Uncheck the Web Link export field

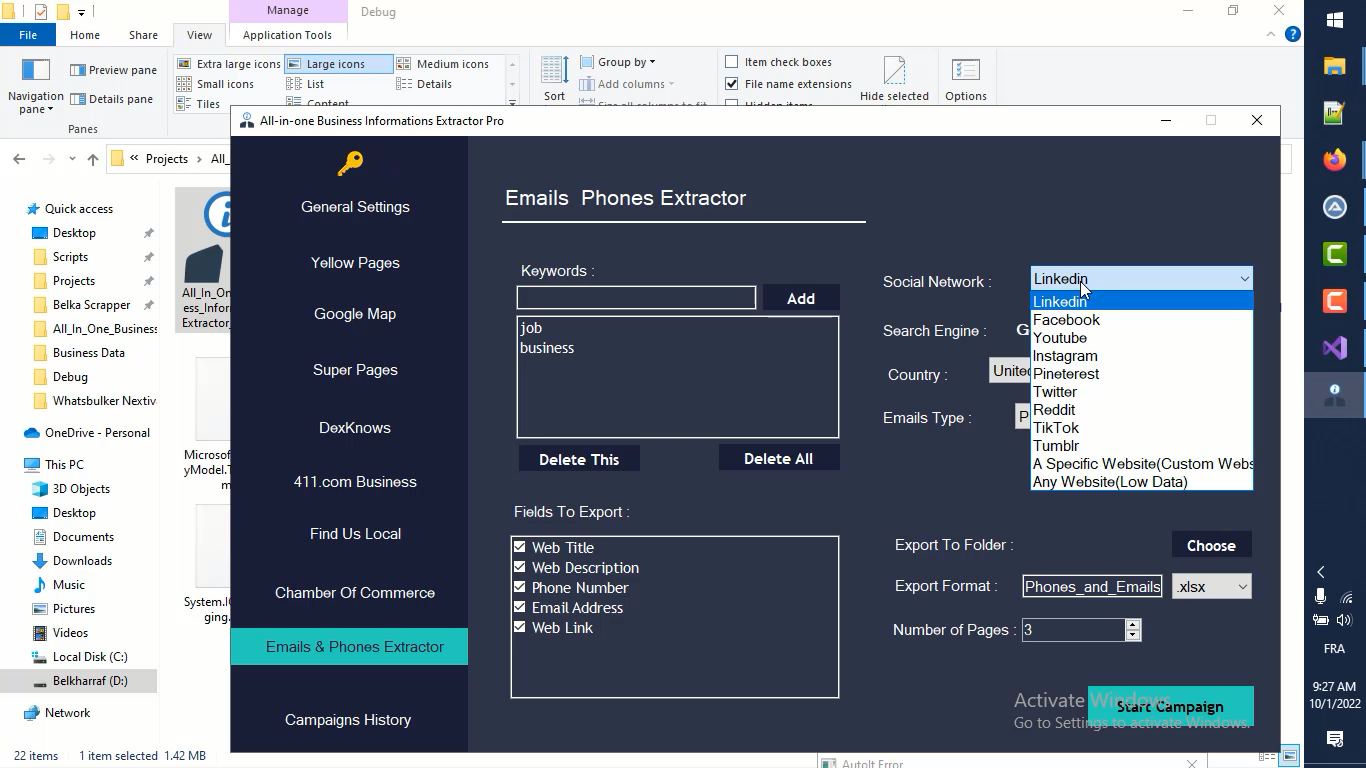pyautogui.click(x=520, y=627)
